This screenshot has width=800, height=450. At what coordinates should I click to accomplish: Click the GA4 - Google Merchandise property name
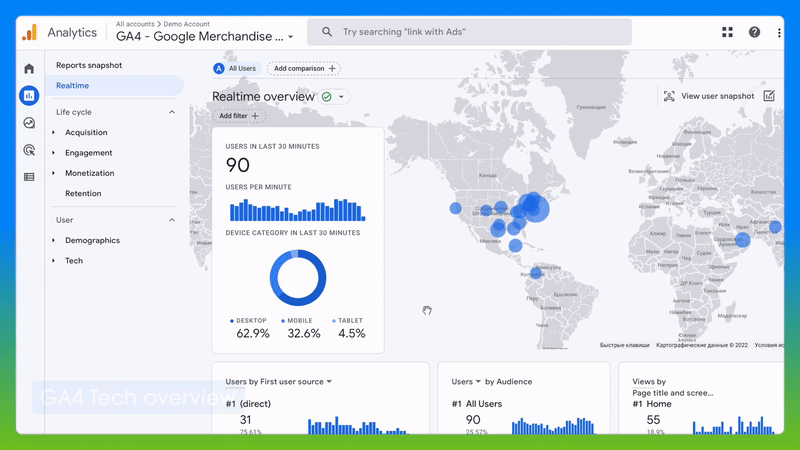click(x=199, y=37)
